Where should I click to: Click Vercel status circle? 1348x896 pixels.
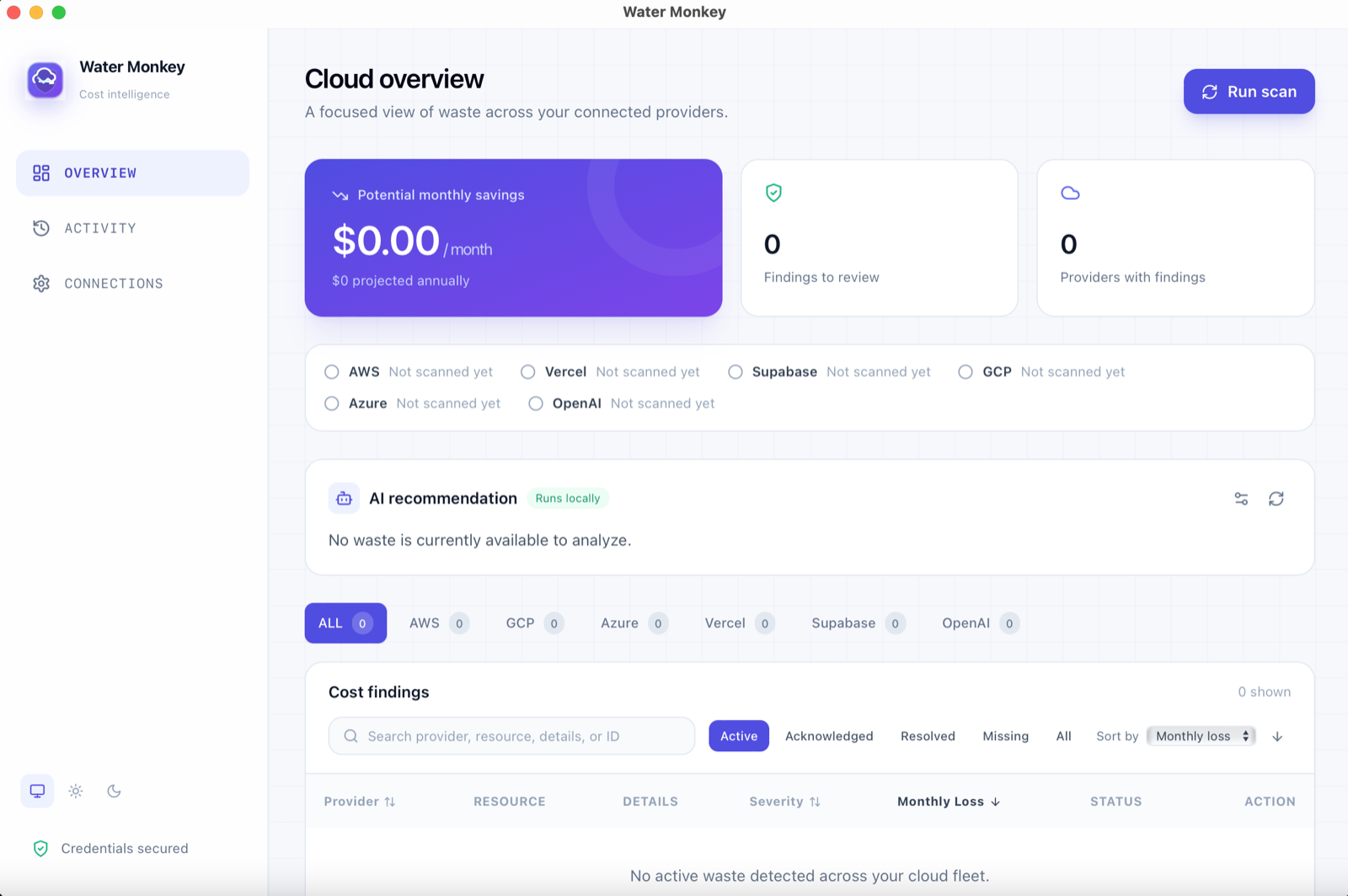tap(528, 371)
